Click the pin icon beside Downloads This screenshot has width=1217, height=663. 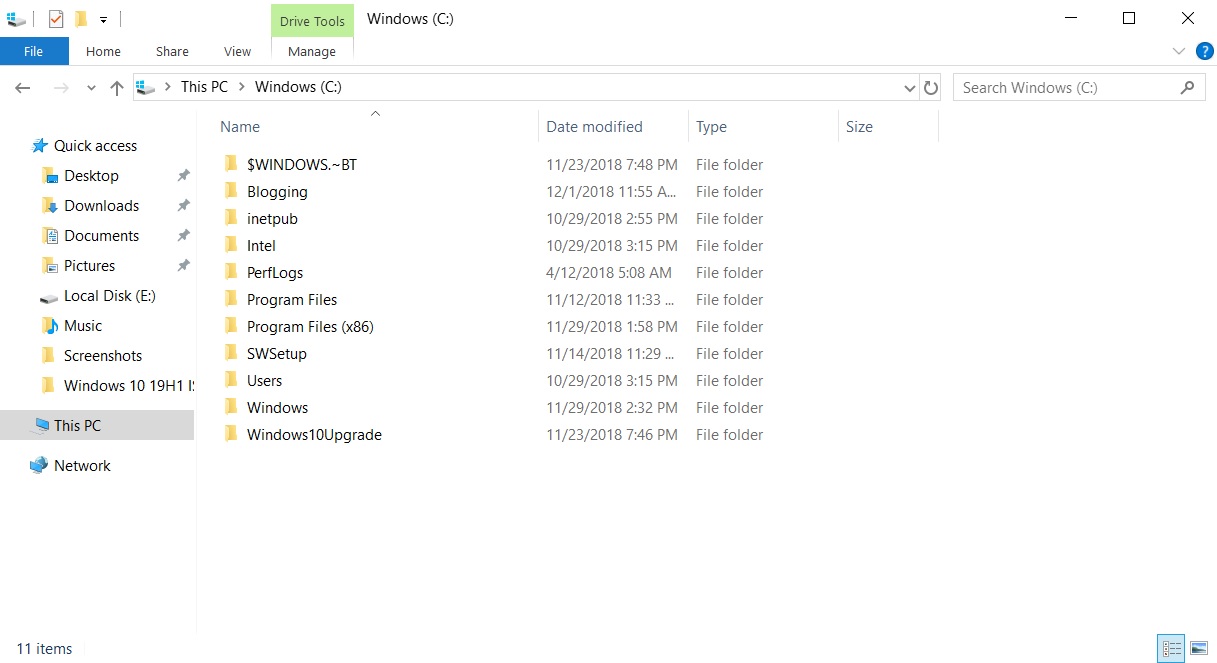point(183,206)
